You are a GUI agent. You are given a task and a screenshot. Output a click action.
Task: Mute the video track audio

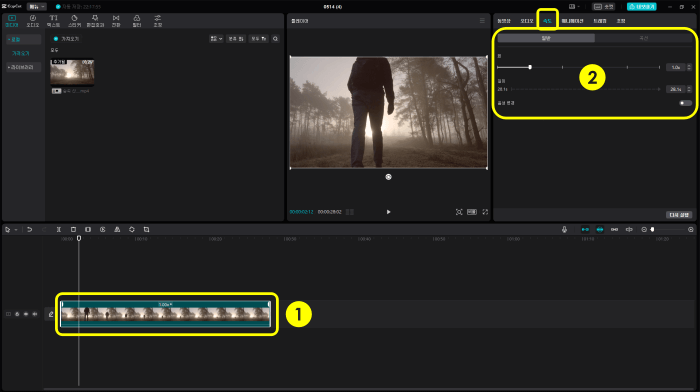pos(35,314)
